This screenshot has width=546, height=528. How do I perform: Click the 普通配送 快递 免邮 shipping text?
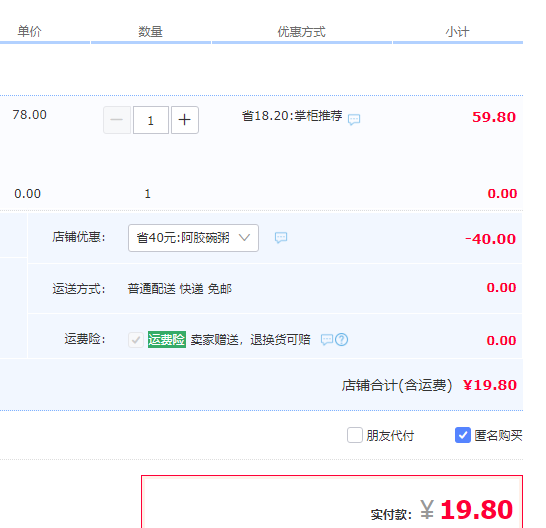[x=180, y=289]
